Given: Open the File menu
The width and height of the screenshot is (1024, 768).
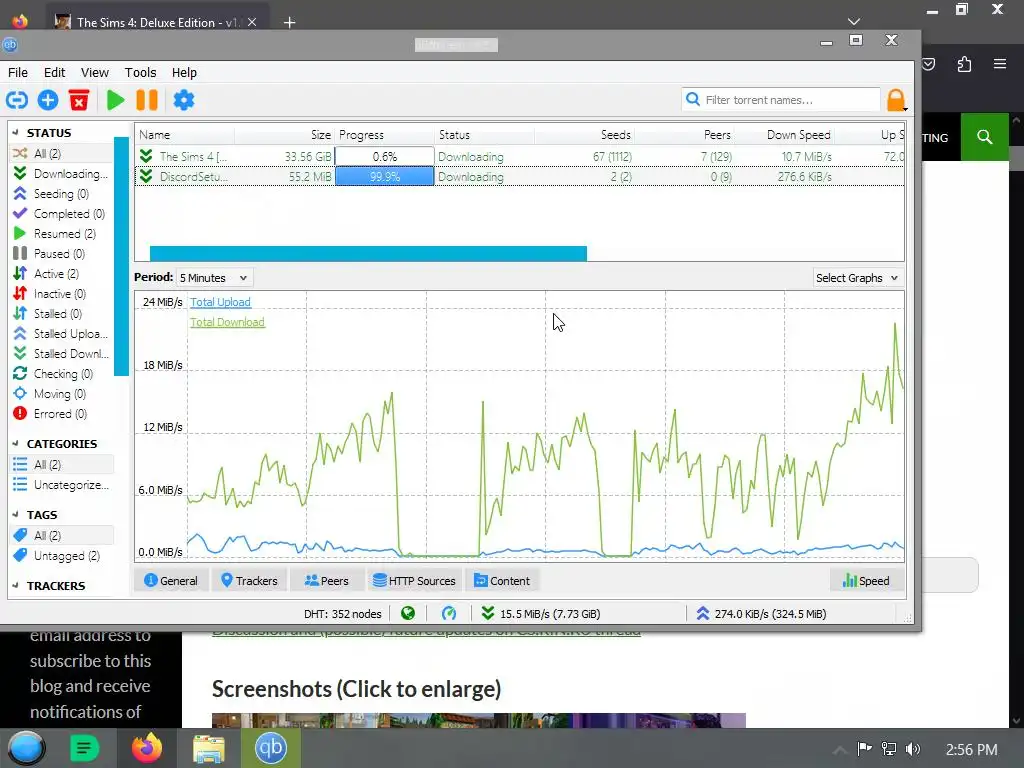Looking at the screenshot, I should click(x=18, y=72).
